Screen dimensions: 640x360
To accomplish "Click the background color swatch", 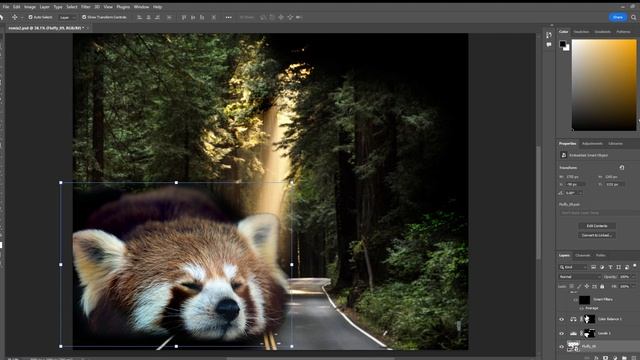I will [x=567, y=48].
